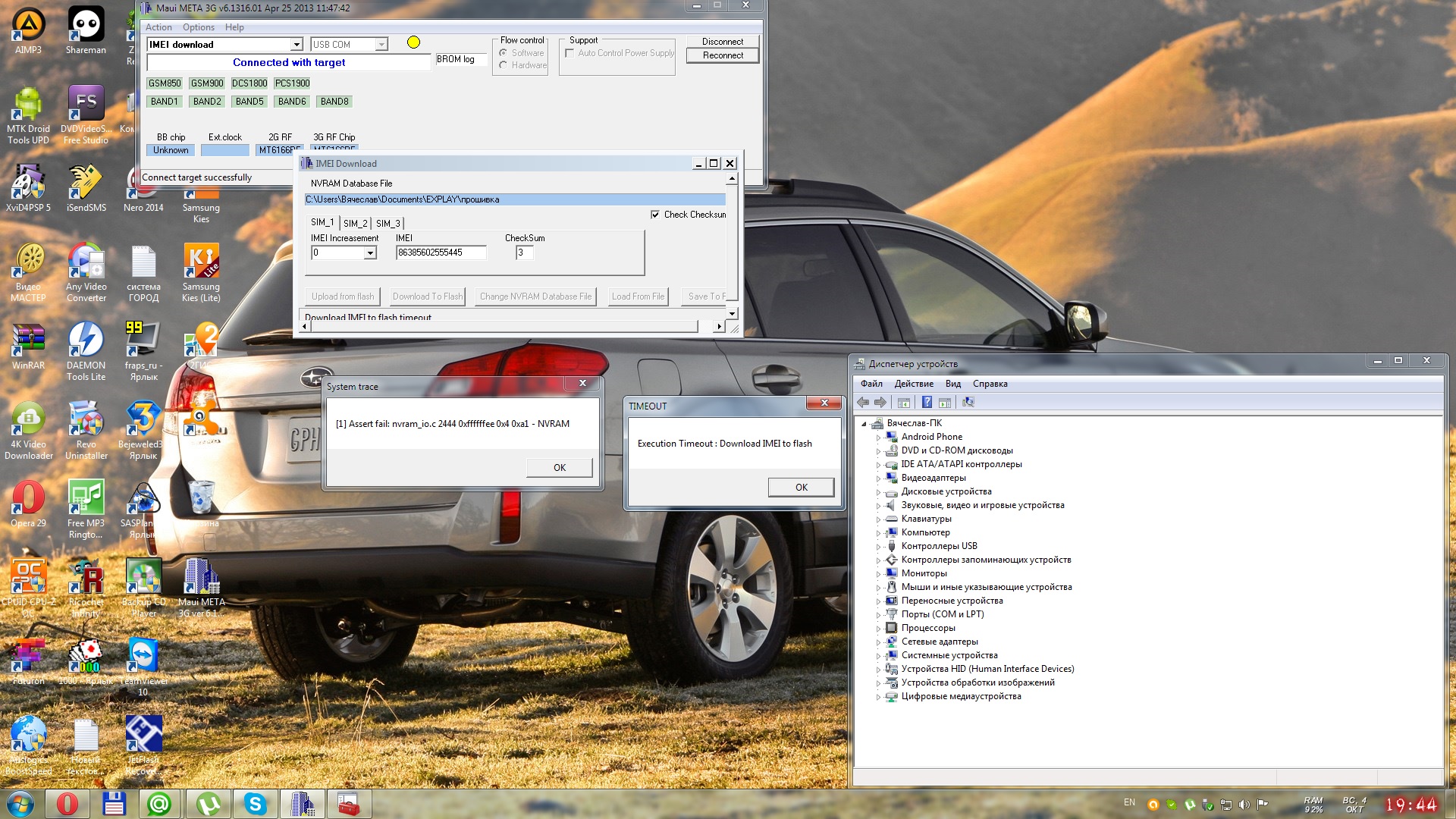Click the IMEI number input field
1456x819 pixels.
pos(441,253)
